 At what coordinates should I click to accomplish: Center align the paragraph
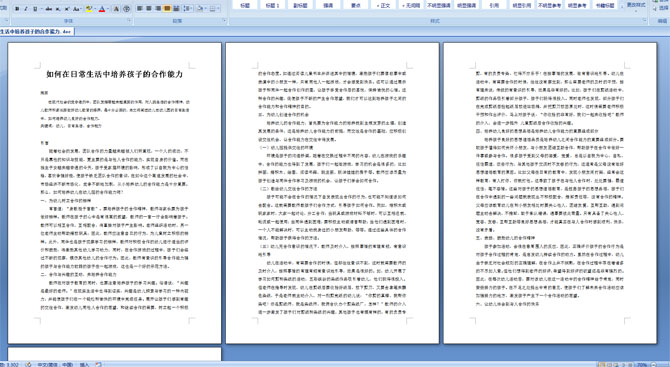point(149,8)
